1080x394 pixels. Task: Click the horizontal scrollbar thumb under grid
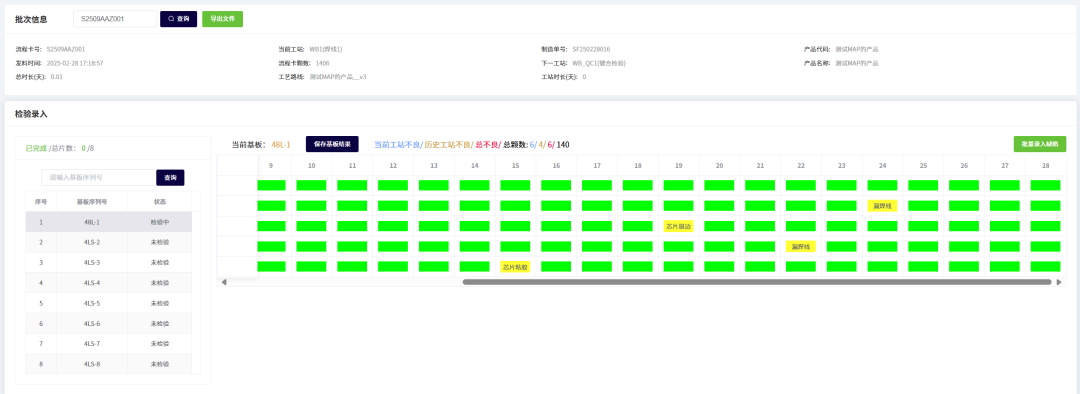point(757,282)
